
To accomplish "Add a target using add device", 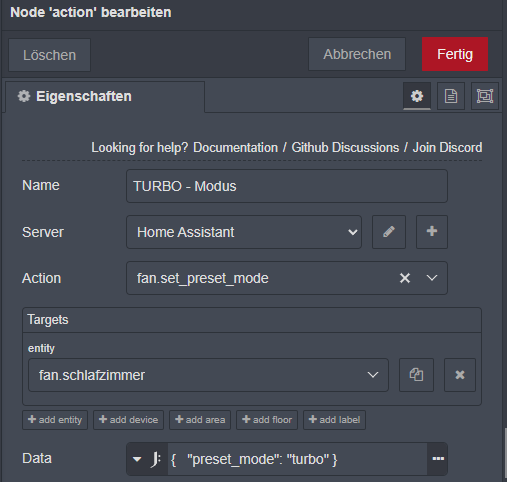I will (x=128, y=420).
